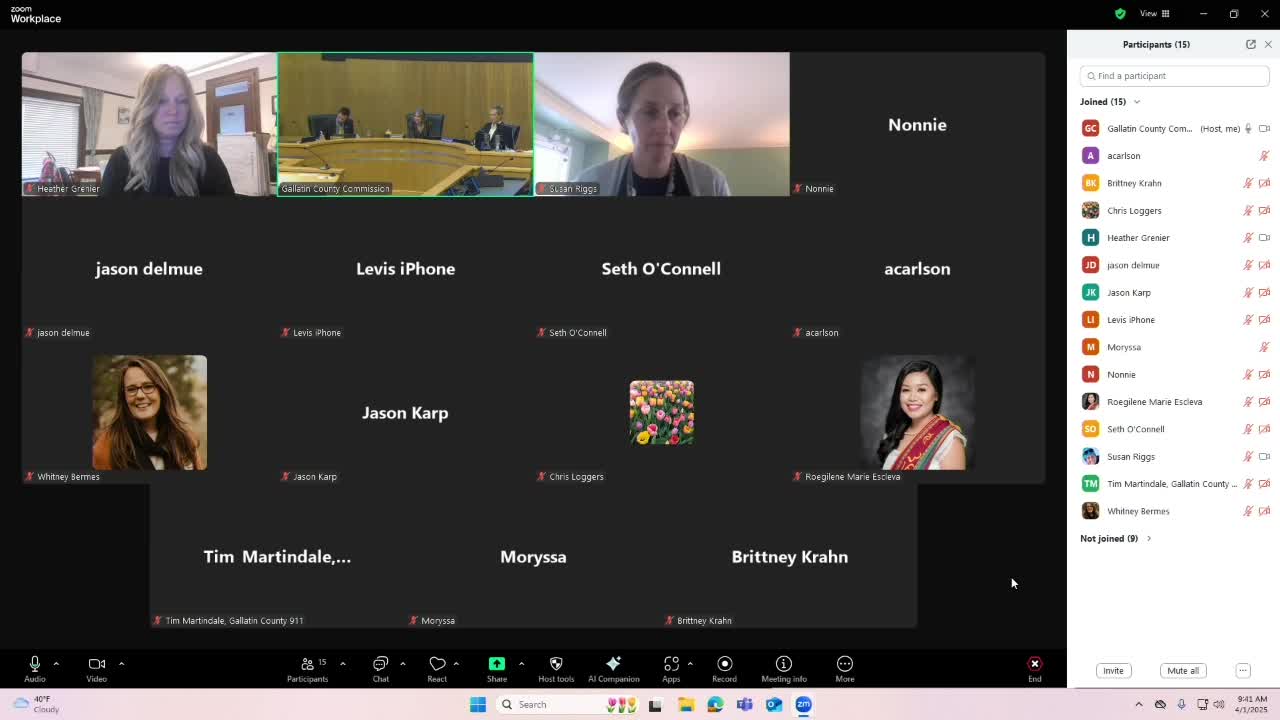Open the weather widget showing 40°F Cloudy
The height and width of the screenshot is (720, 1280).
pyautogui.click(x=36, y=704)
